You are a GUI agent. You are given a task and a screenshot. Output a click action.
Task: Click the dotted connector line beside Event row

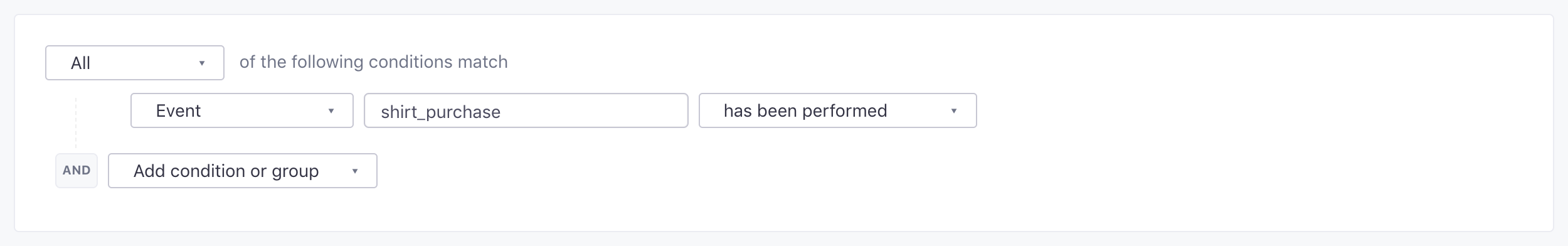click(x=76, y=123)
